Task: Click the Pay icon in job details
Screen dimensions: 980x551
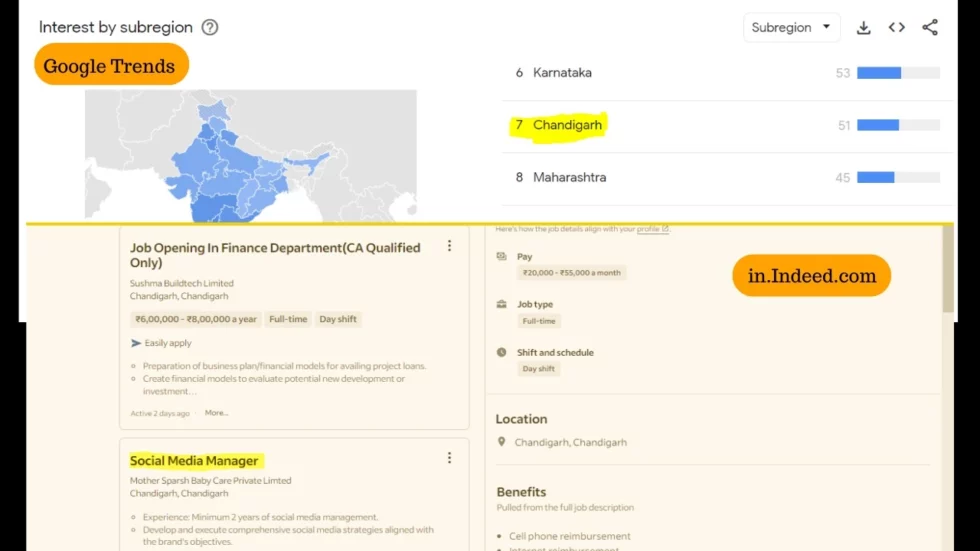Action: (501, 256)
